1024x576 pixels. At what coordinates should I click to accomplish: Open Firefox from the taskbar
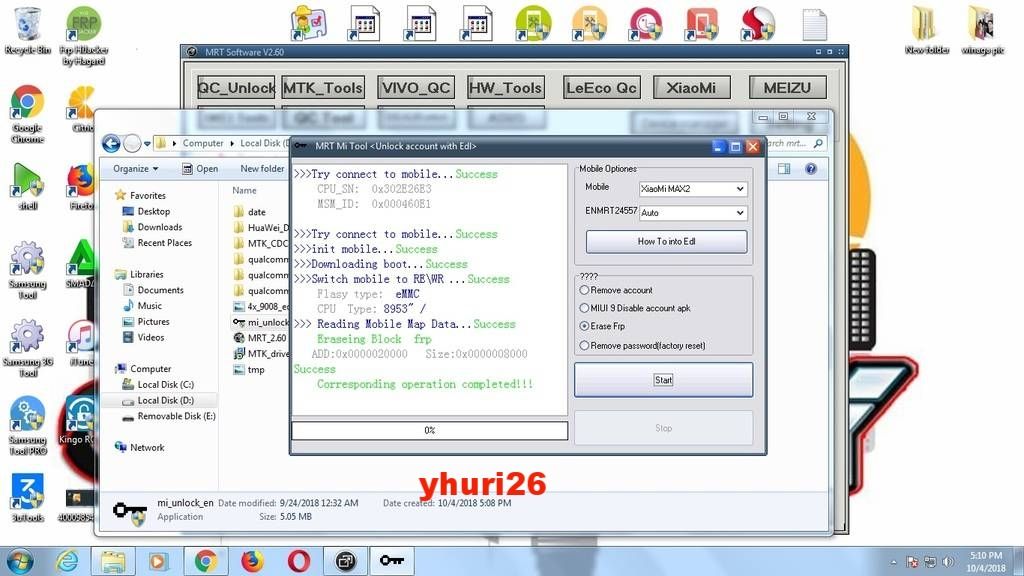252,561
